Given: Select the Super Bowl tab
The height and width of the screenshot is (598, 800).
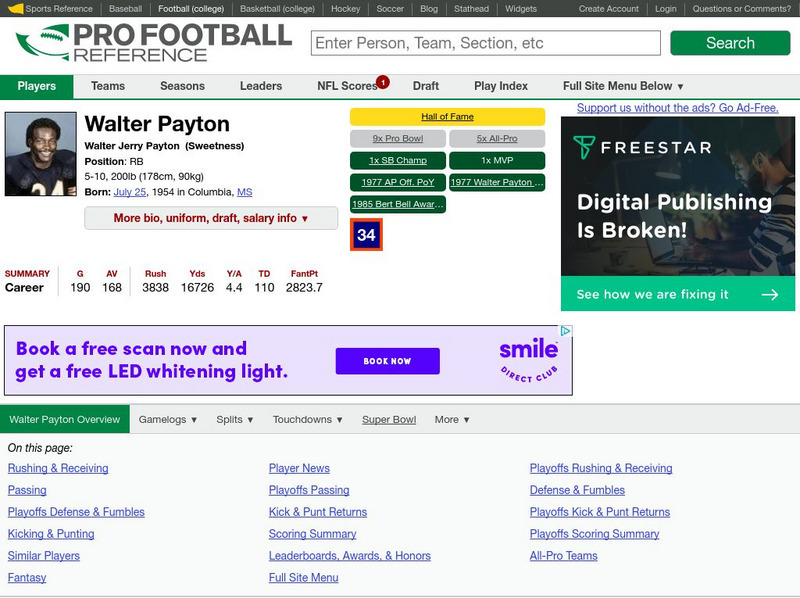Looking at the screenshot, I should (389, 419).
